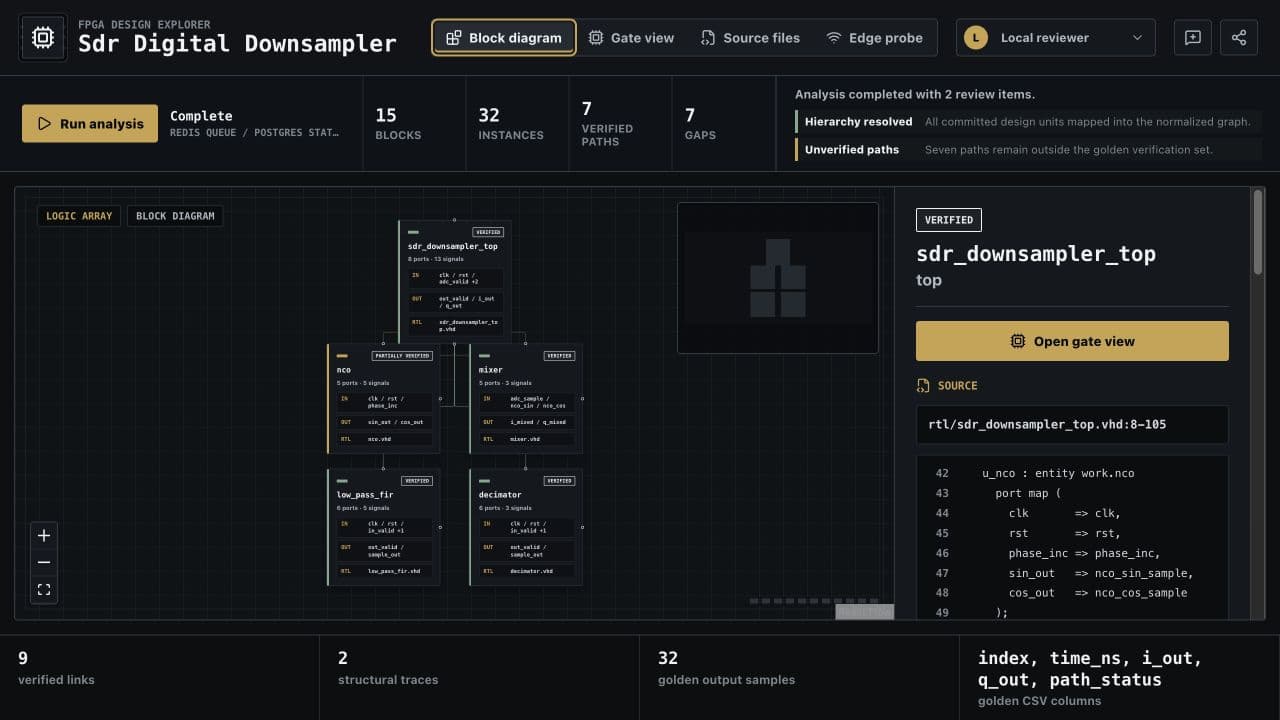This screenshot has height=720, width=1280.
Task: Click the Hierarchy resolved review item
Action: [x=1027, y=122]
